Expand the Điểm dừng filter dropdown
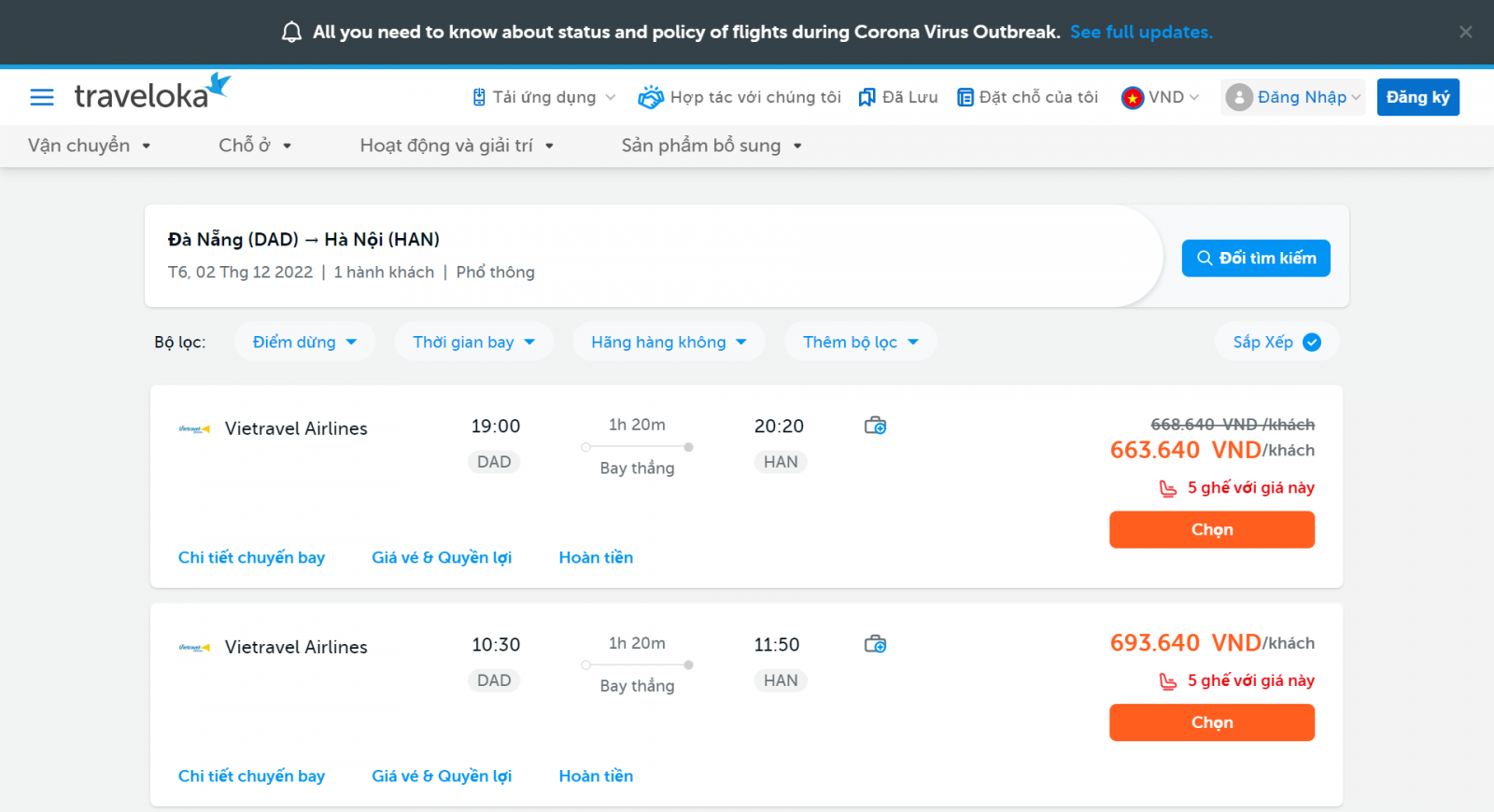 tap(304, 343)
